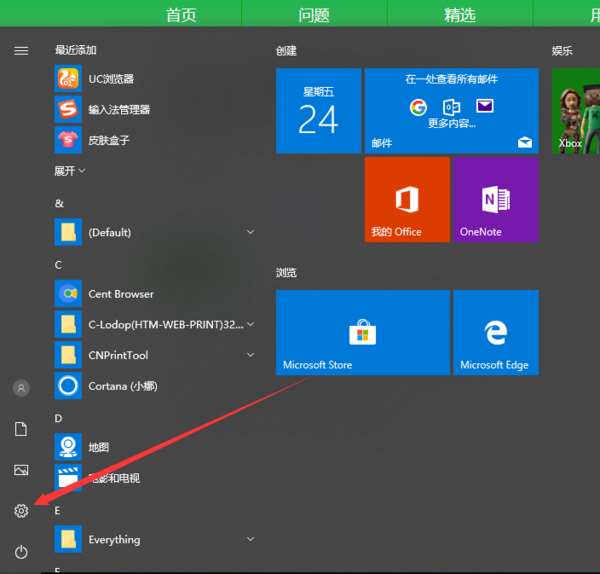Expand the Everything folder chevron
Image resolution: width=600 pixels, height=574 pixels.
250,539
